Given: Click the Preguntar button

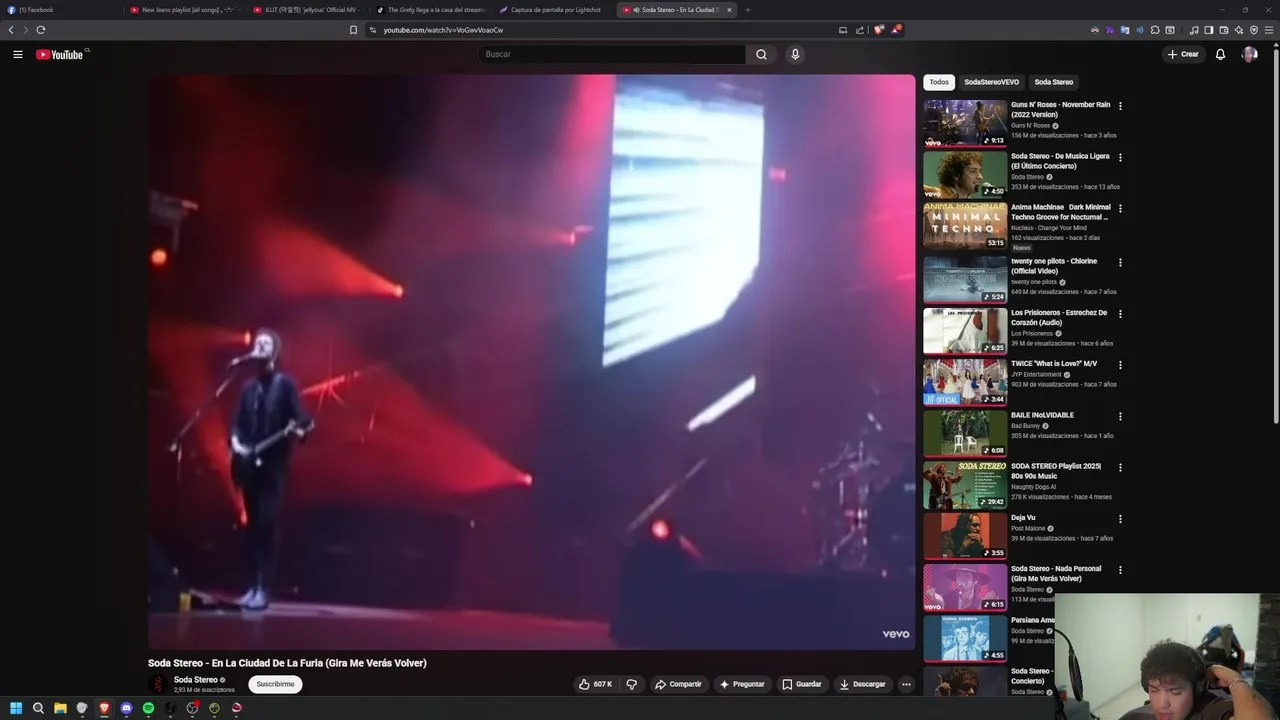Looking at the screenshot, I should tap(741, 684).
